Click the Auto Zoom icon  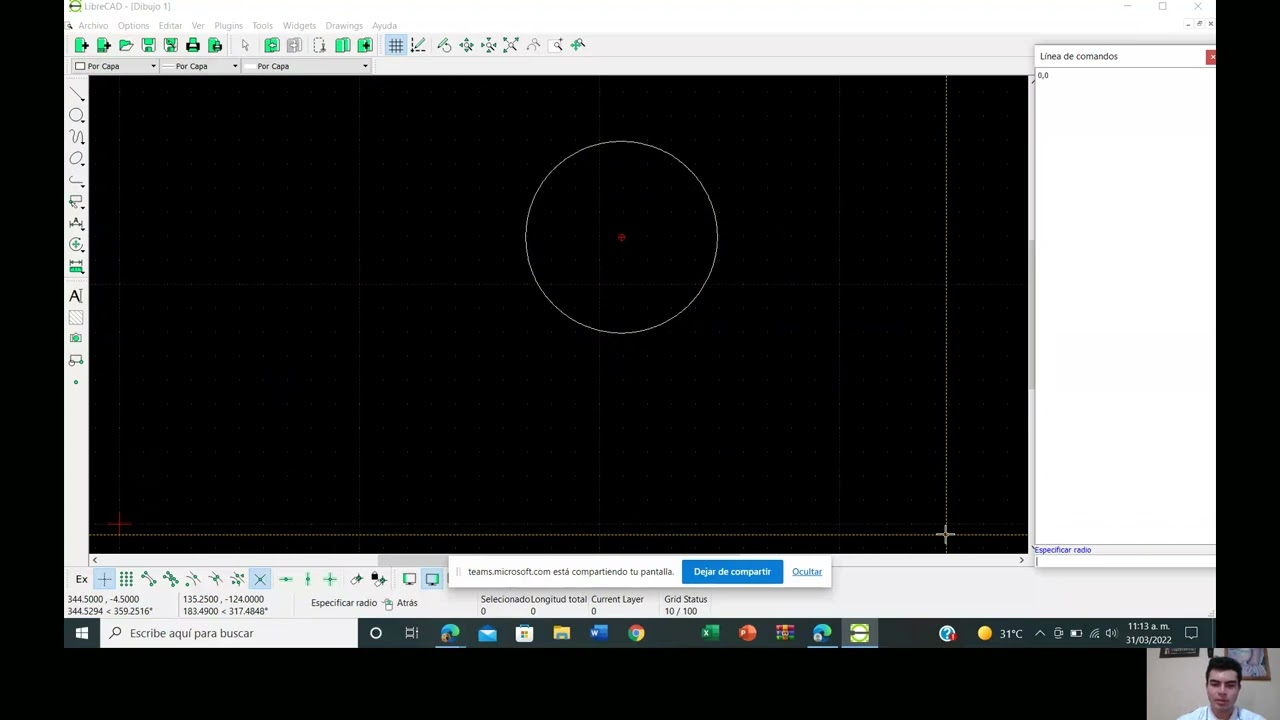[511, 45]
